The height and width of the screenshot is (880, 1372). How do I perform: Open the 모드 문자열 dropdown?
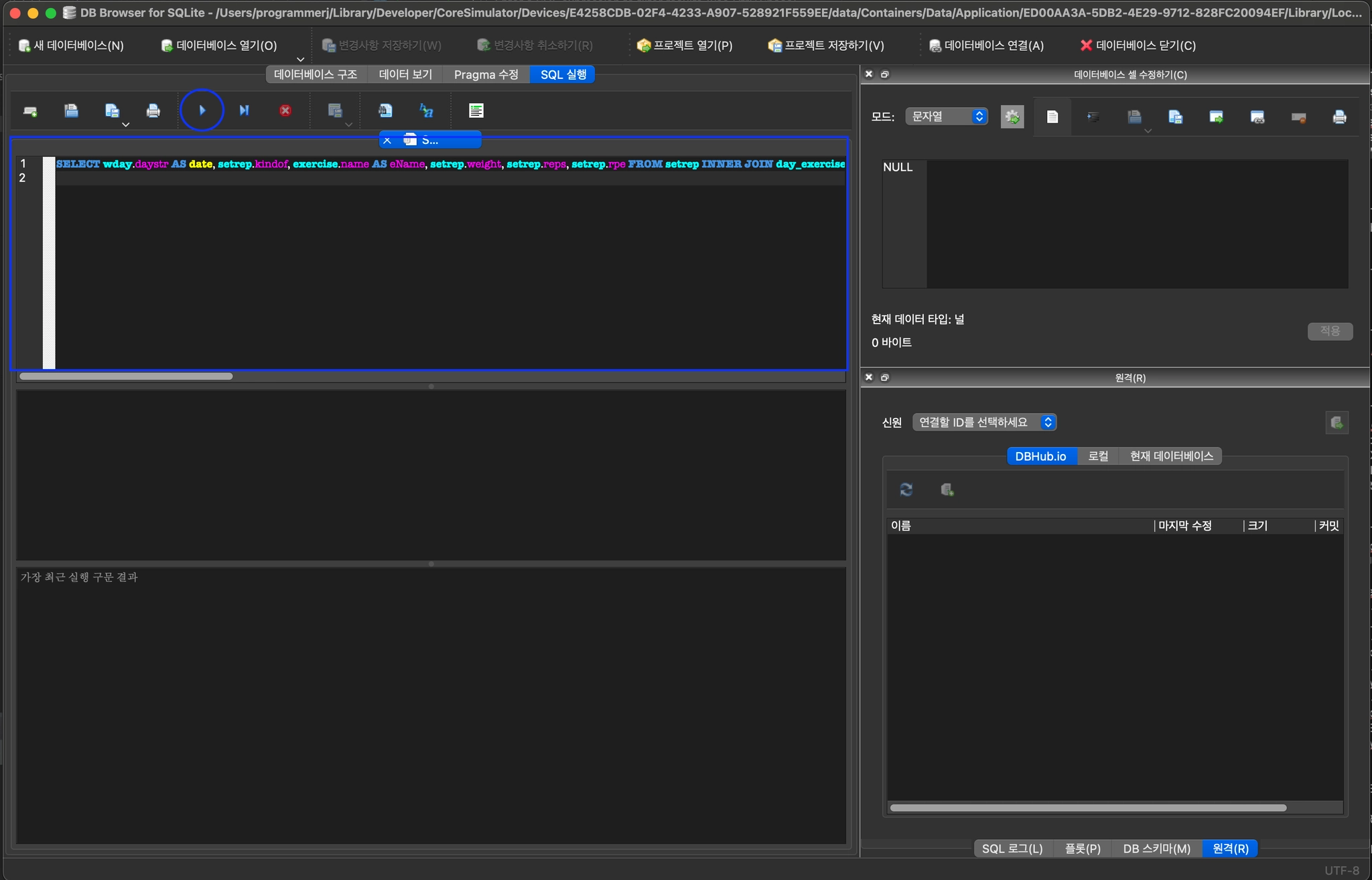click(x=947, y=117)
